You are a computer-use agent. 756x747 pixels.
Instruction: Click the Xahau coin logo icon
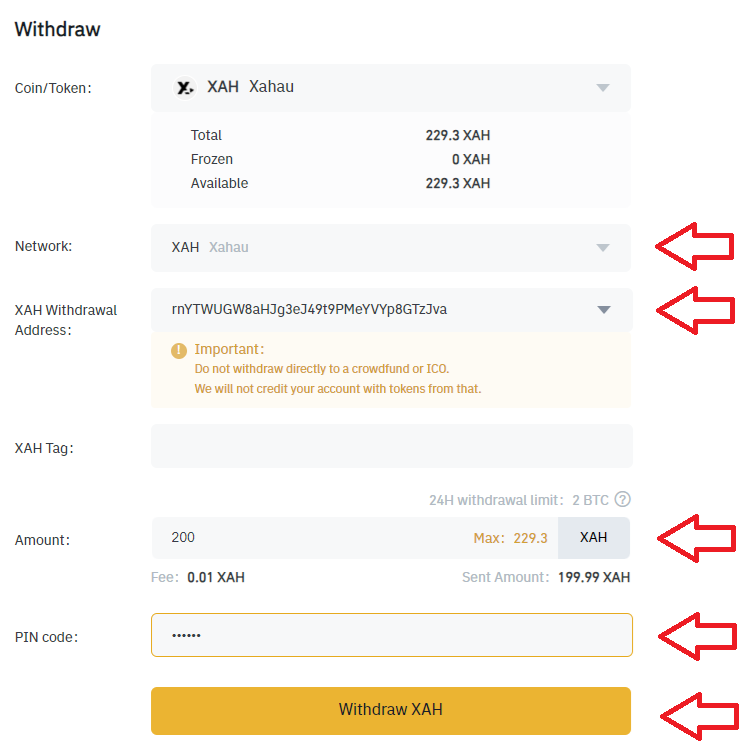[x=184, y=88]
